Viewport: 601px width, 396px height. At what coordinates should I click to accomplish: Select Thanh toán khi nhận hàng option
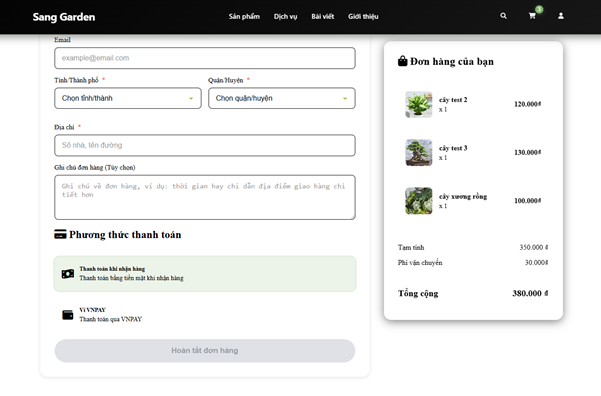205,274
